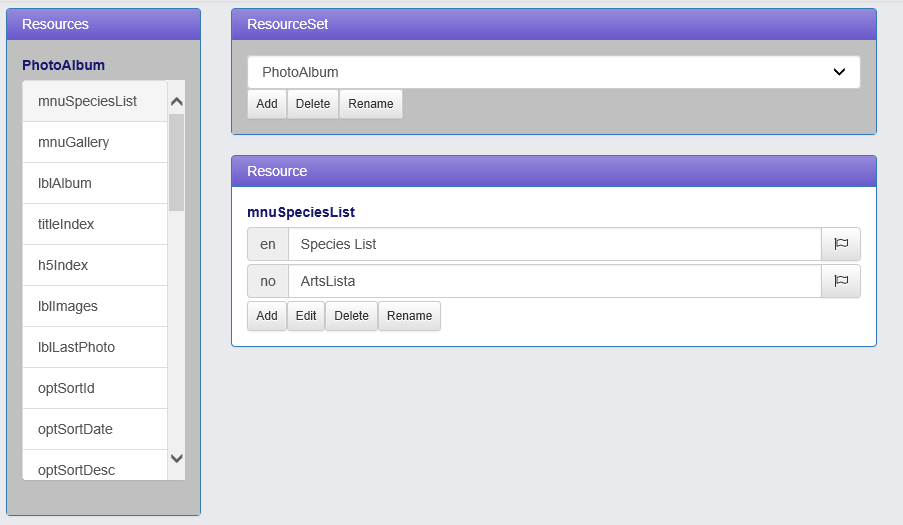
Task: Choose the titleIndex resource item
Action: (x=95, y=224)
